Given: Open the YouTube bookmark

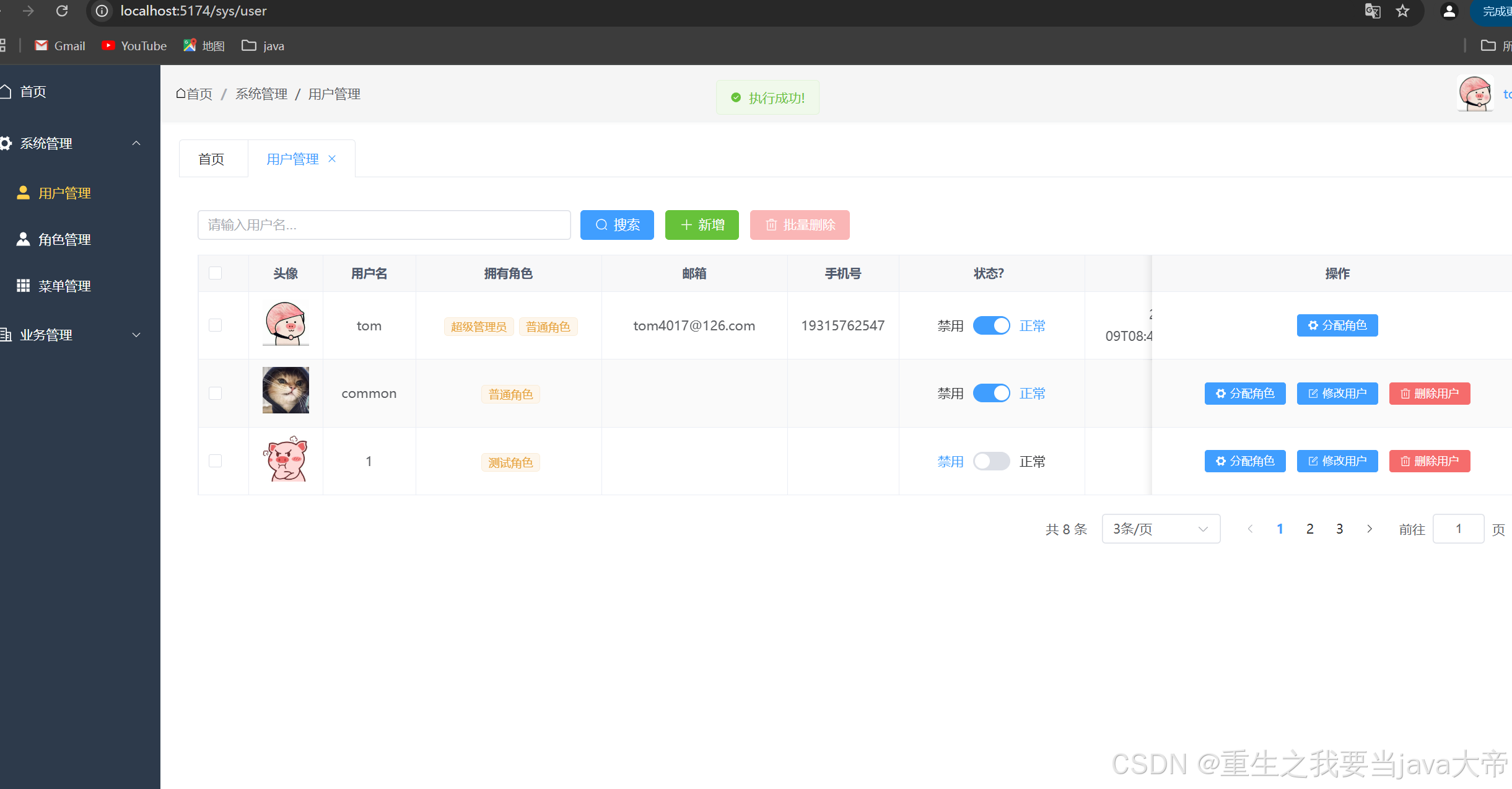Looking at the screenshot, I should click(134, 45).
